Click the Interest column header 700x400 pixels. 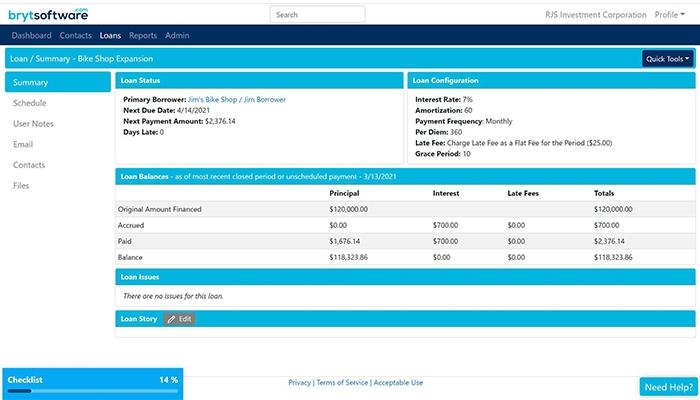pos(446,193)
